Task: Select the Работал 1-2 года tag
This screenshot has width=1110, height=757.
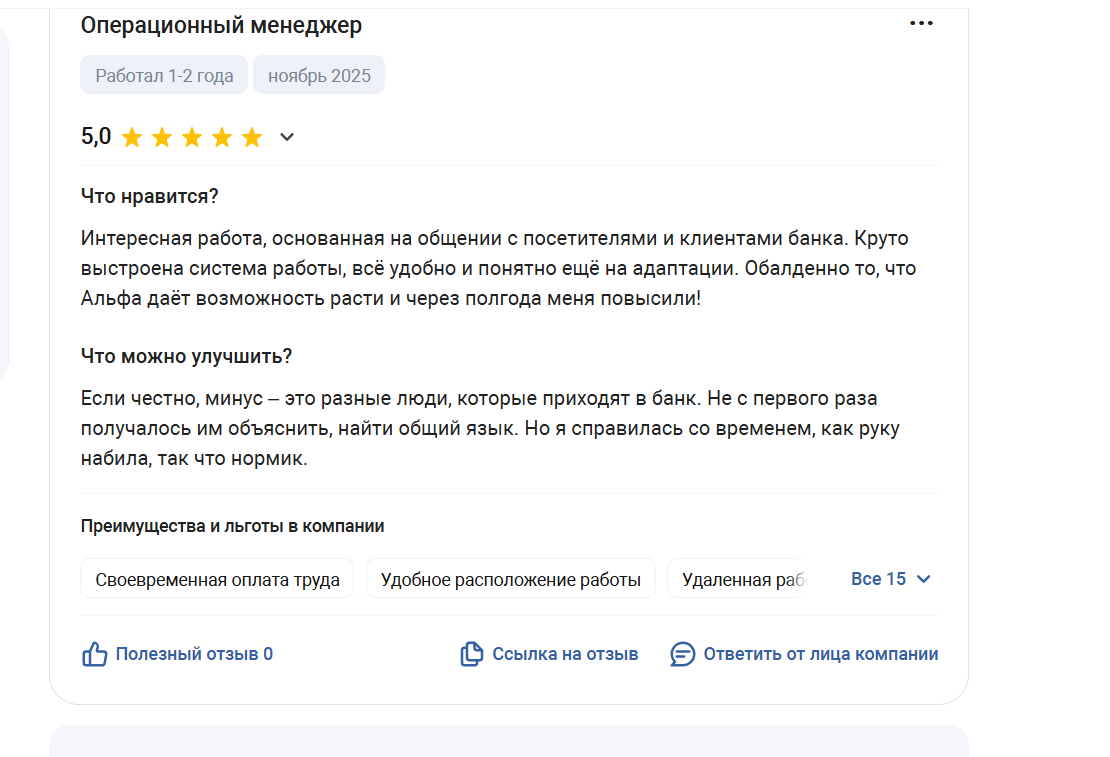Action: [164, 75]
